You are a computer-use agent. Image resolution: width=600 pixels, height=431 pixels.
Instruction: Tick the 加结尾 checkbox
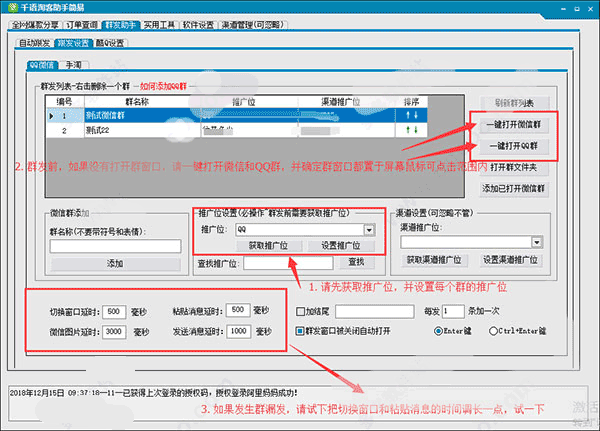coord(300,311)
